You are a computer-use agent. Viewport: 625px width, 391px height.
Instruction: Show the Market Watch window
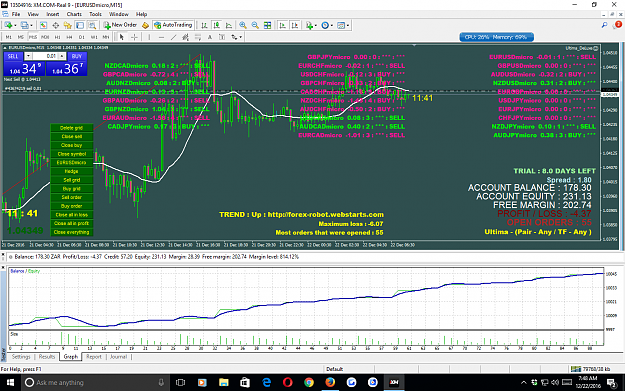click(x=43, y=25)
